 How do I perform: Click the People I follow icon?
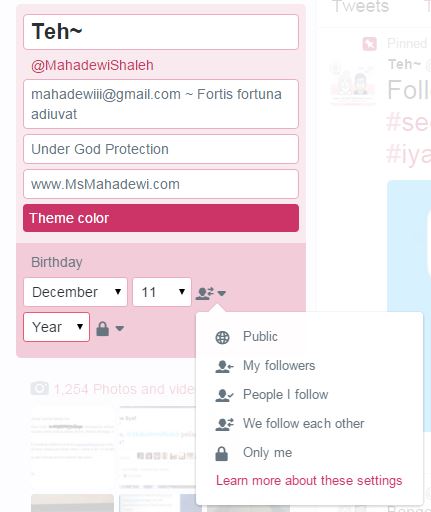click(x=224, y=395)
